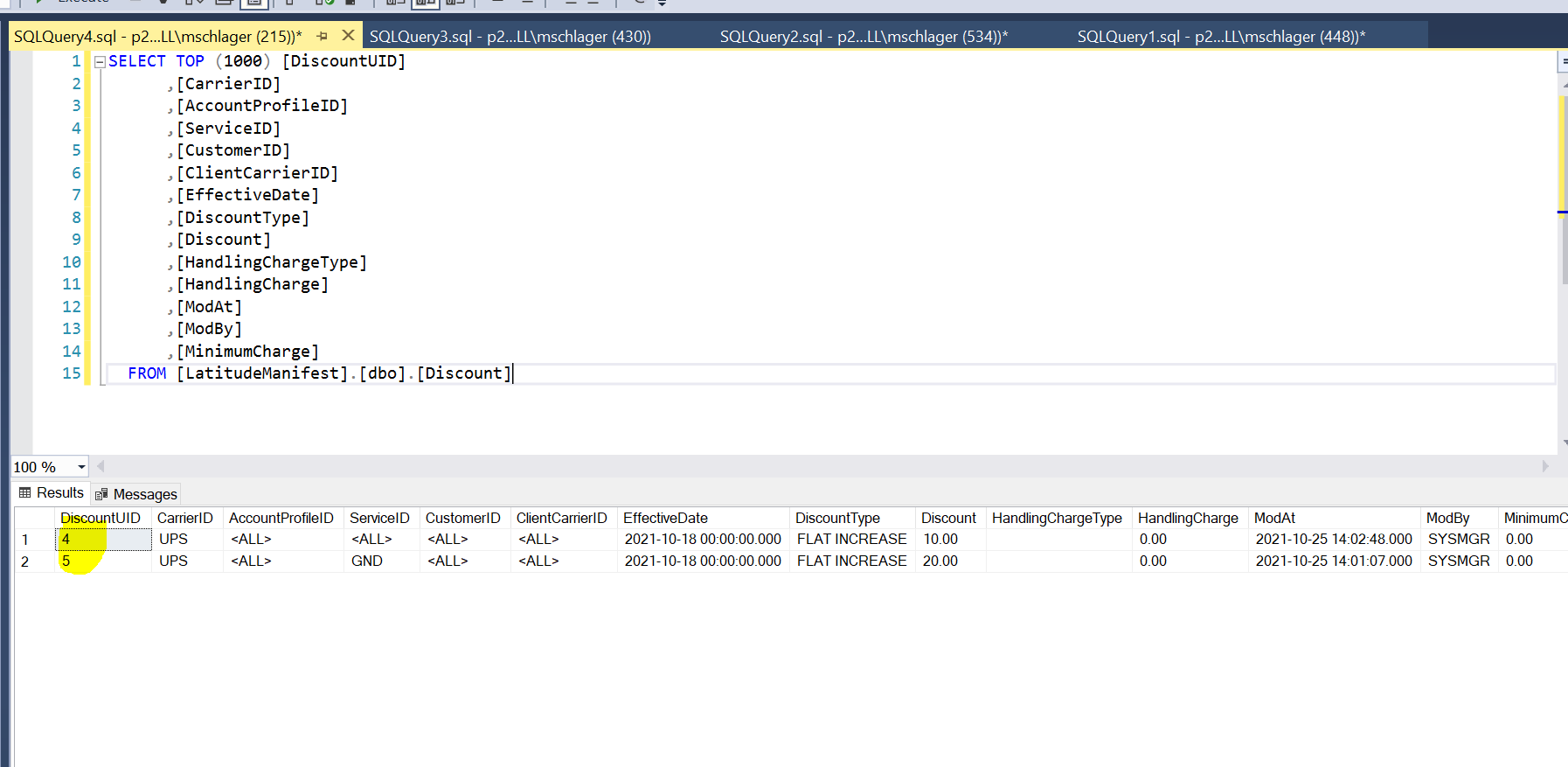
Task: Close the SQLQuery4.sql query tab
Action: [x=348, y=36]
